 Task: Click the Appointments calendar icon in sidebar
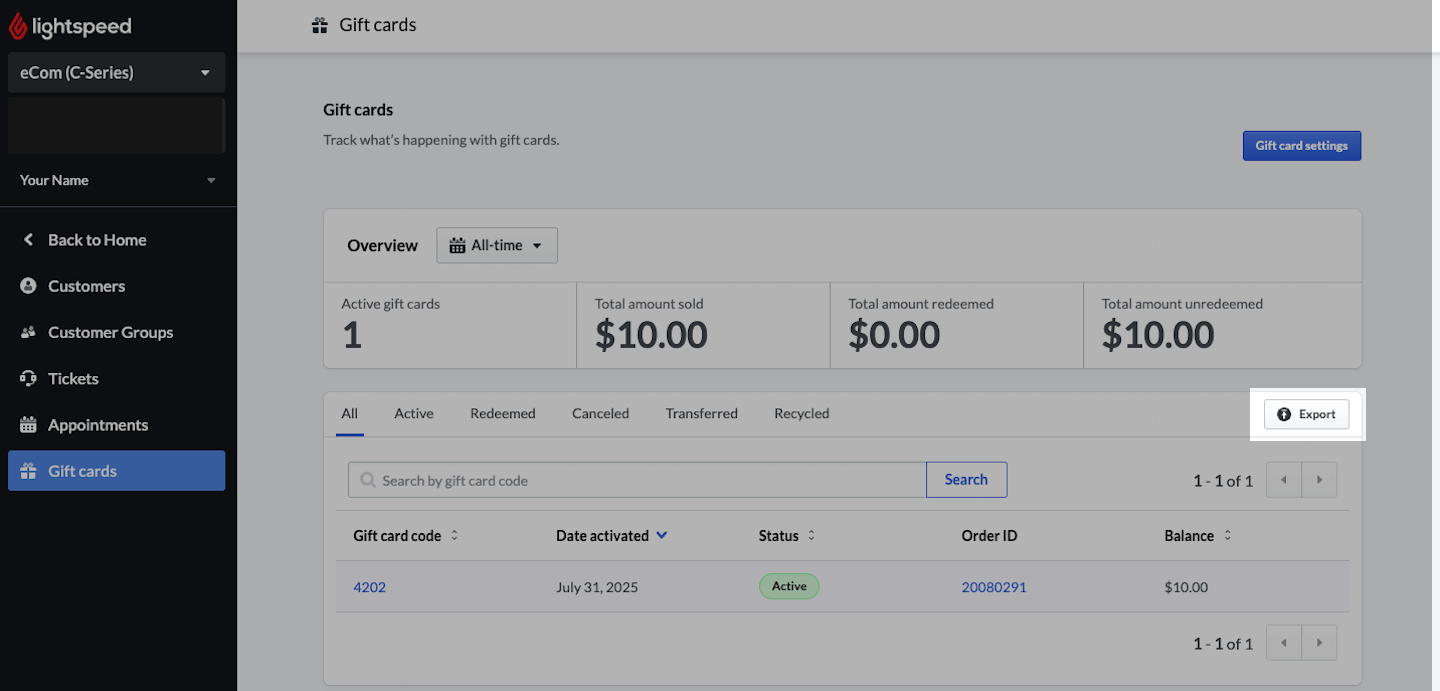[28, 424]
